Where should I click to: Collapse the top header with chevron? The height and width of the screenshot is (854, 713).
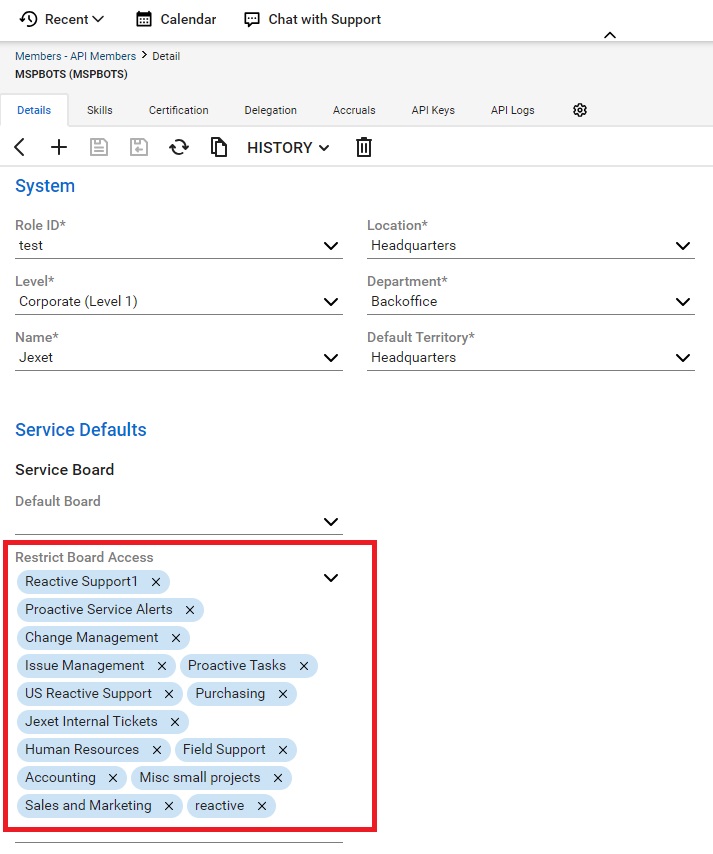click(x=610, y=35)
